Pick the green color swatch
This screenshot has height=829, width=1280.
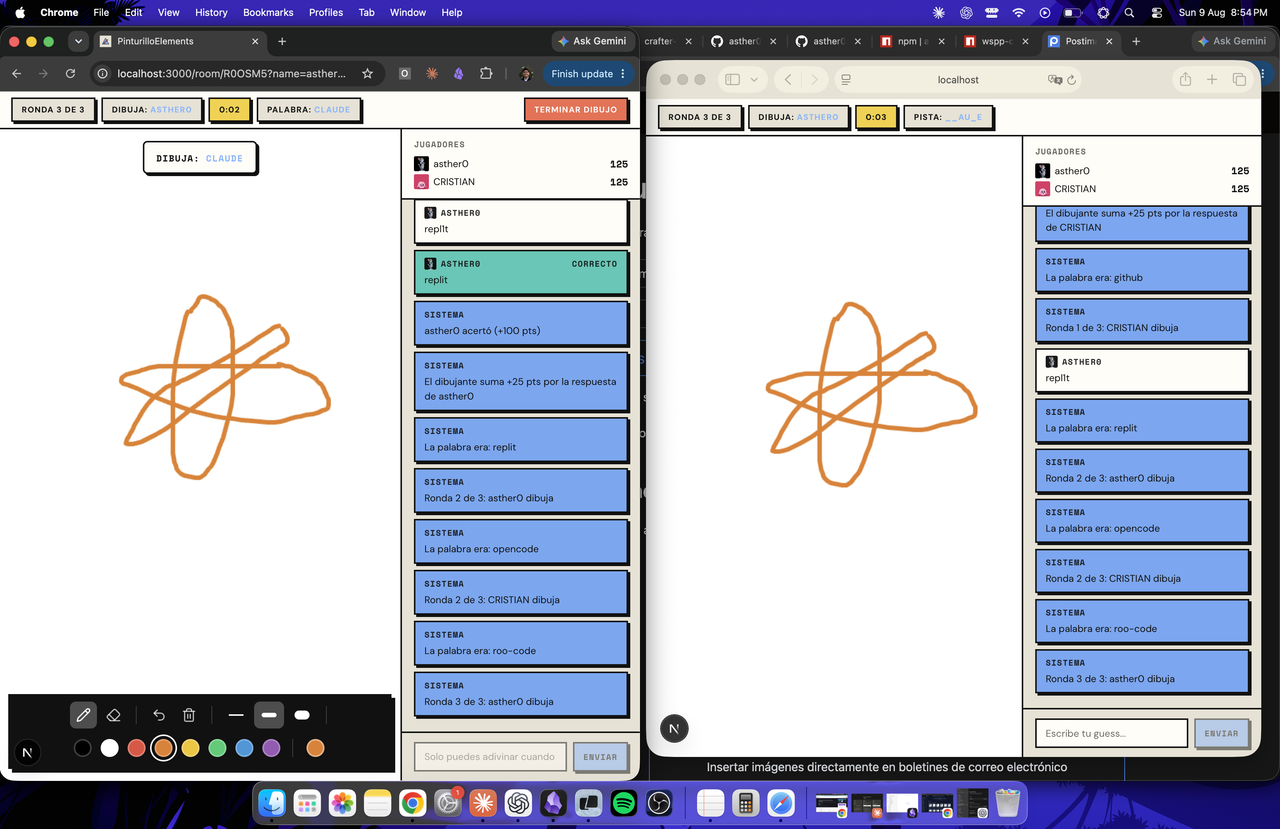(x=217, y=748)
